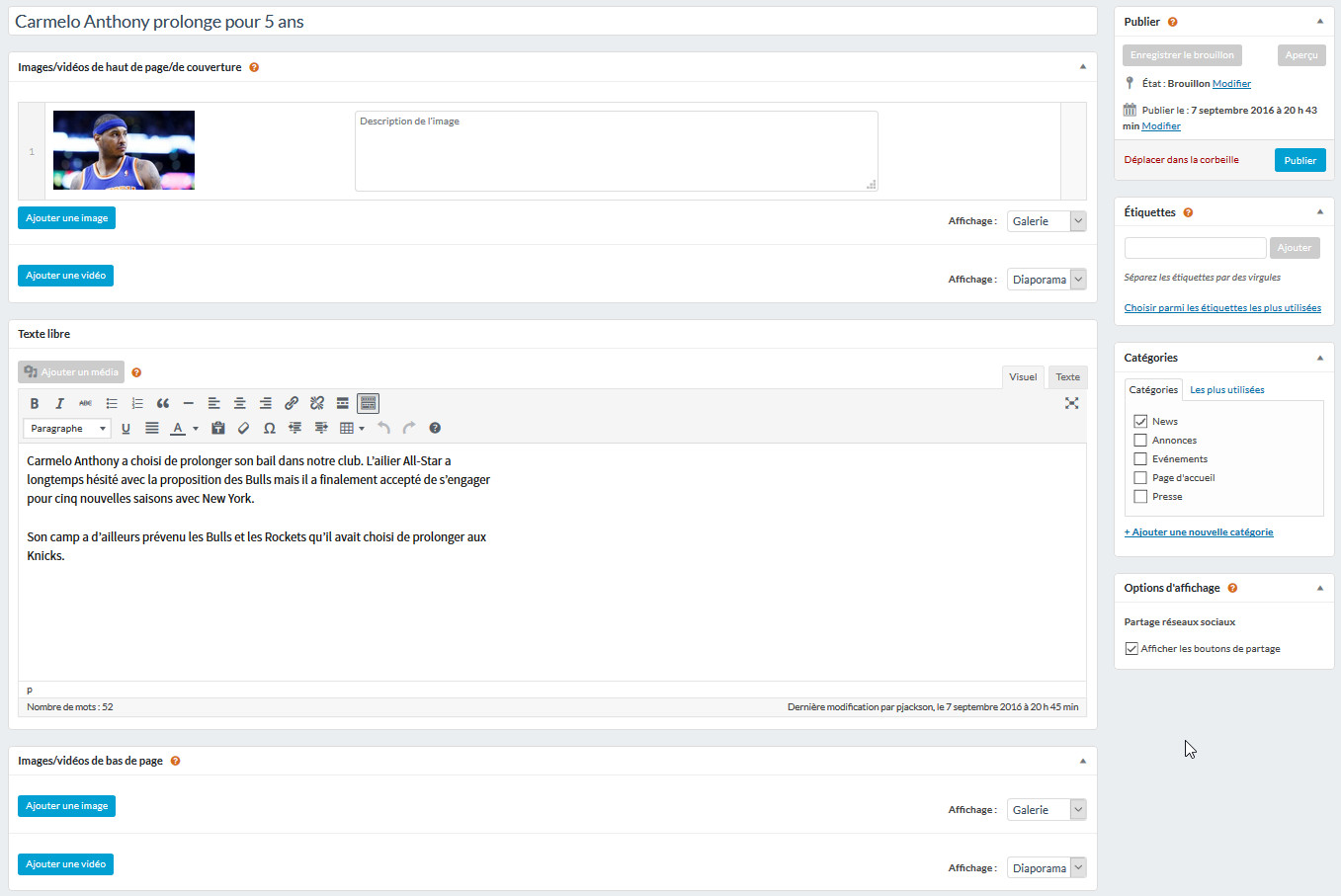Open keyboard shortcuts help in the toolbar
Image resolution: width=1341 pixels, height=896 pixels.
(x=435, y=428)
